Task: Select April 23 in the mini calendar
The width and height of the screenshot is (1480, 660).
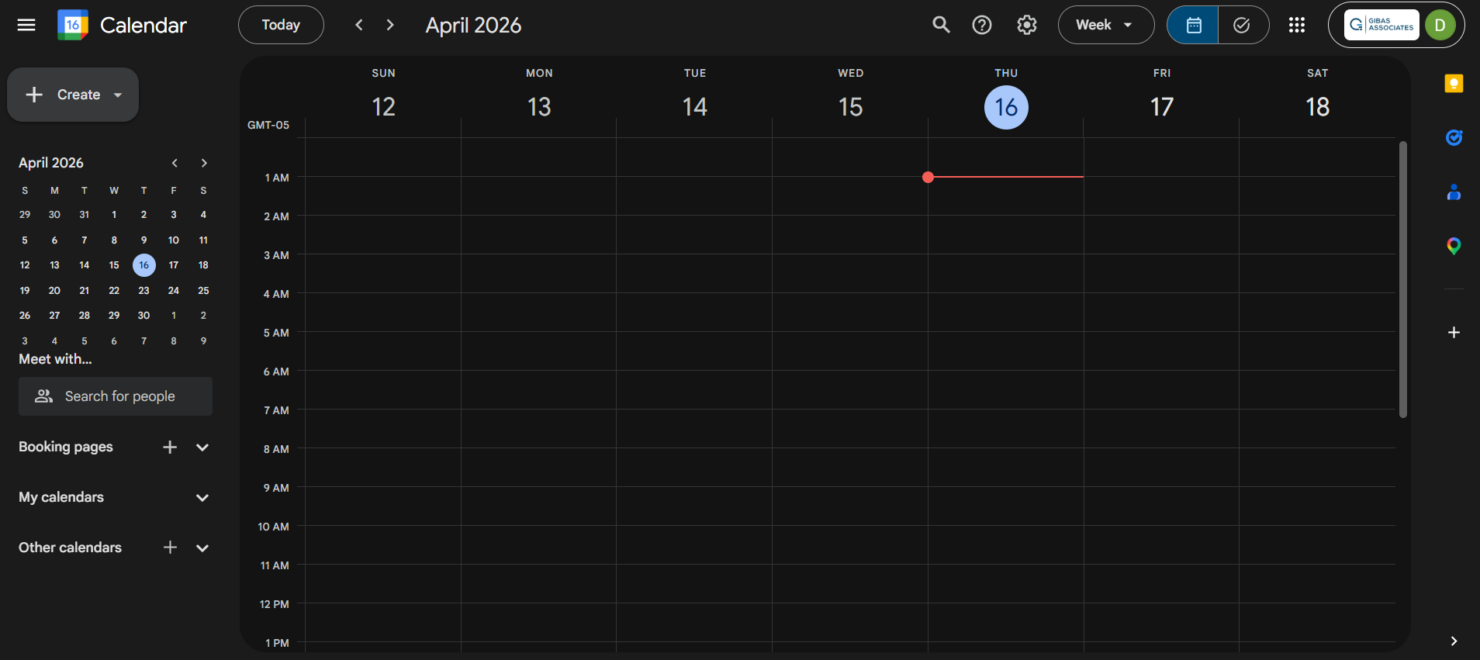Action: pyautogui.click(x=143, y=290)
